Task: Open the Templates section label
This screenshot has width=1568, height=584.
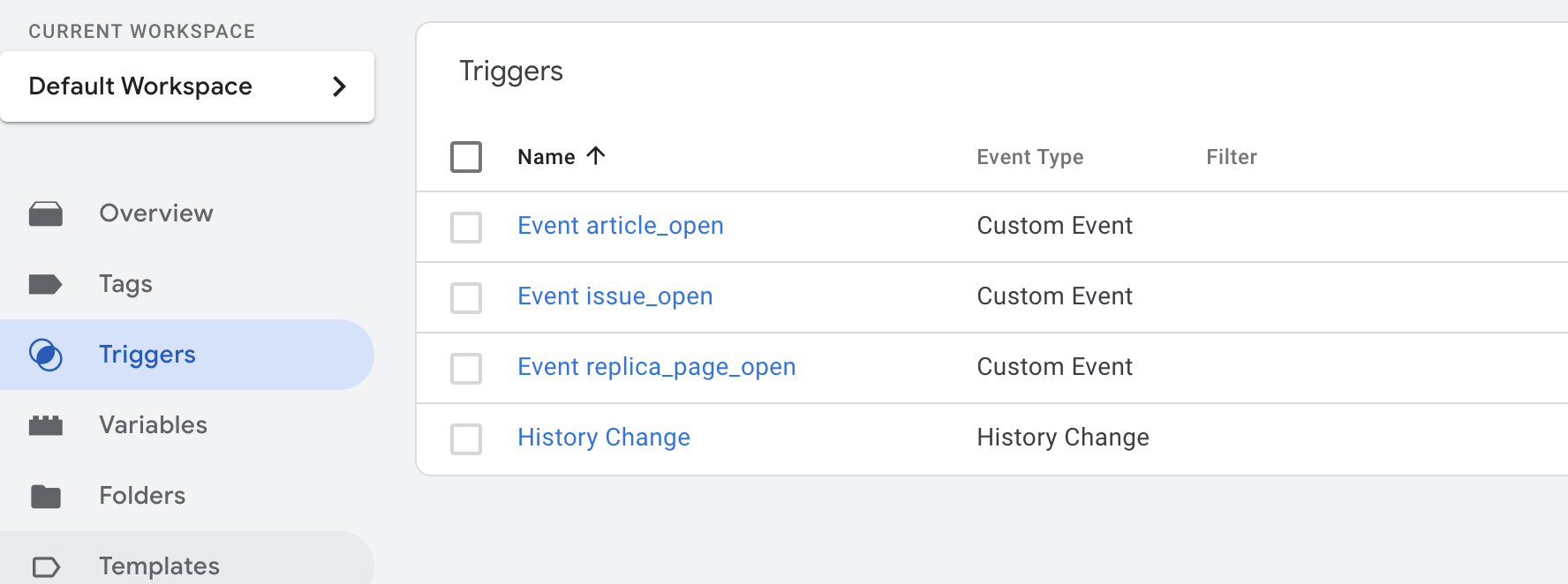Action: (x=159, y=566)
